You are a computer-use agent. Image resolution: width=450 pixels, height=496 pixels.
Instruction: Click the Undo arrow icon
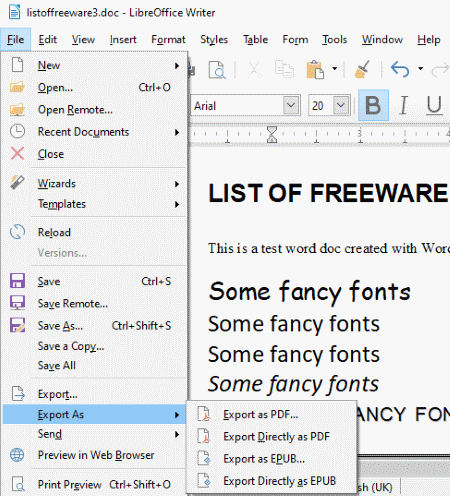pyautogui.click(x=400, y=69)
